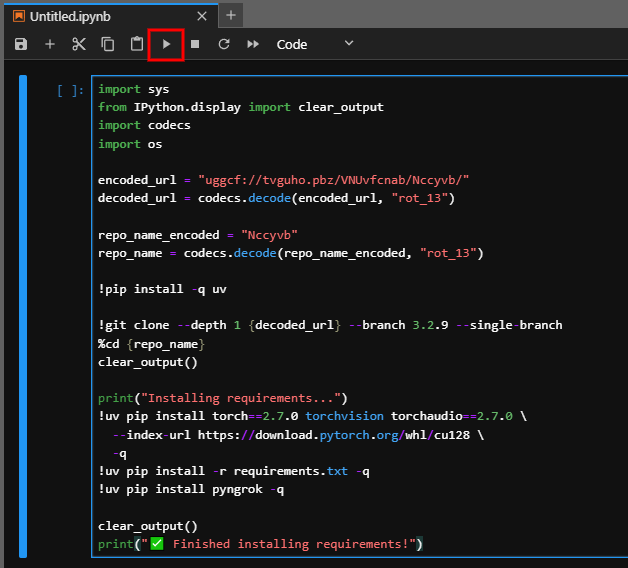
Task: Click the 'requirements.txt' install line
Action: (x=234, y=471)
